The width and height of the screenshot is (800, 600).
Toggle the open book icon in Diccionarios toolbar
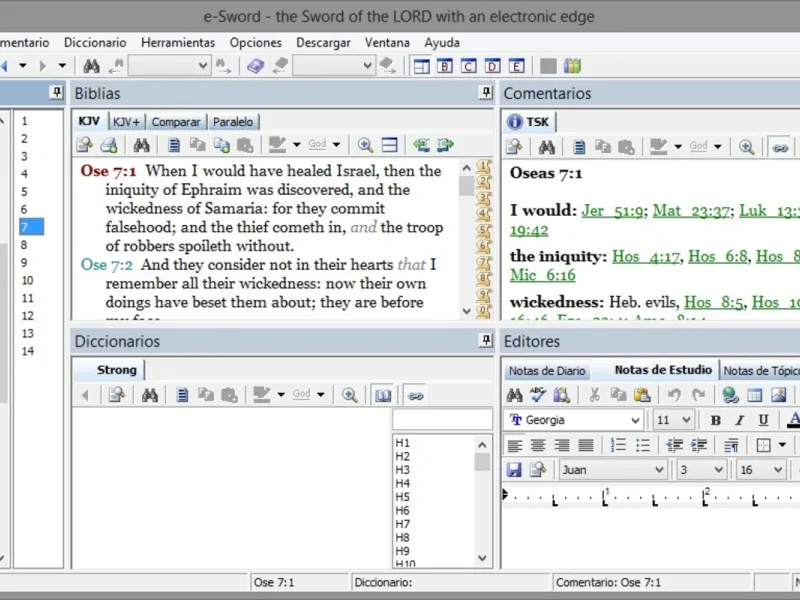383,395
